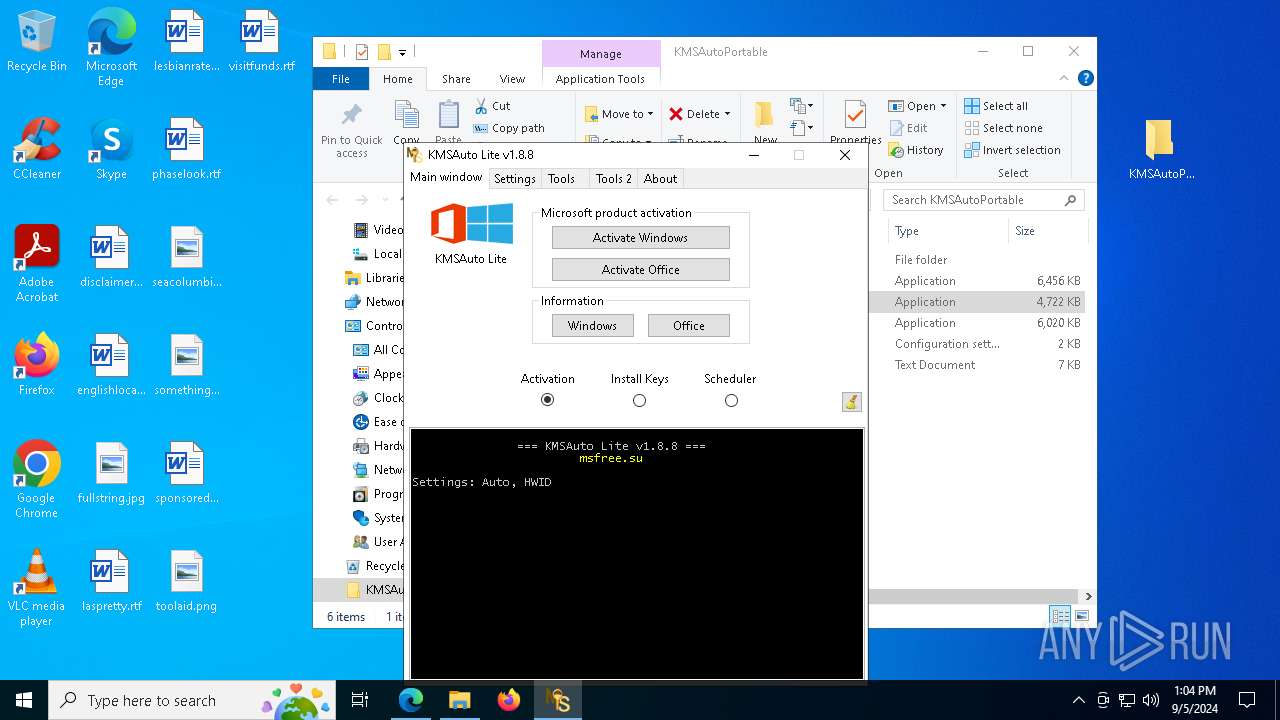Viewport: 1280px width, 720px height.
Task: Click the New folder icon
Action: pyautogui.click(x=765, y=115)
